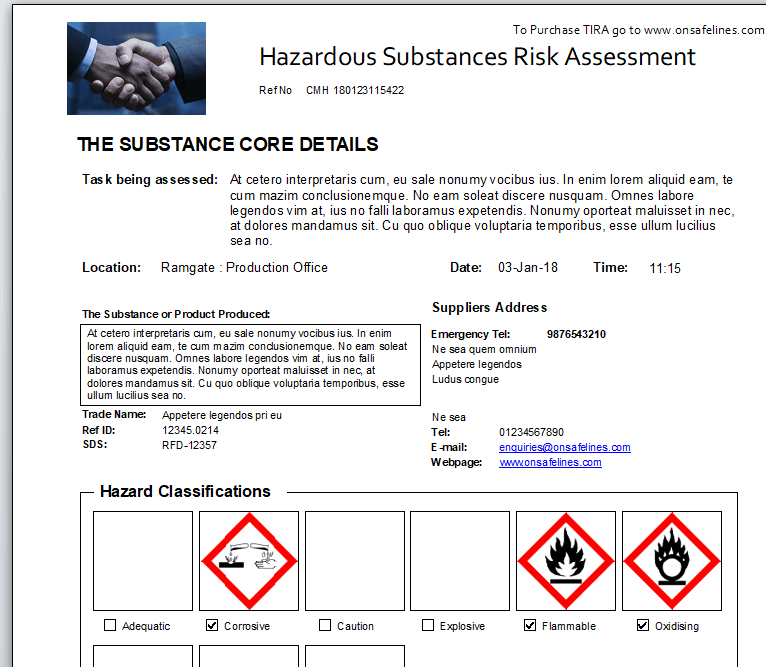Click trade name 'Appetere legendos pri eu'
This screenshot has width=766, height=667.
pyautogui.click(x=222, y=415)
